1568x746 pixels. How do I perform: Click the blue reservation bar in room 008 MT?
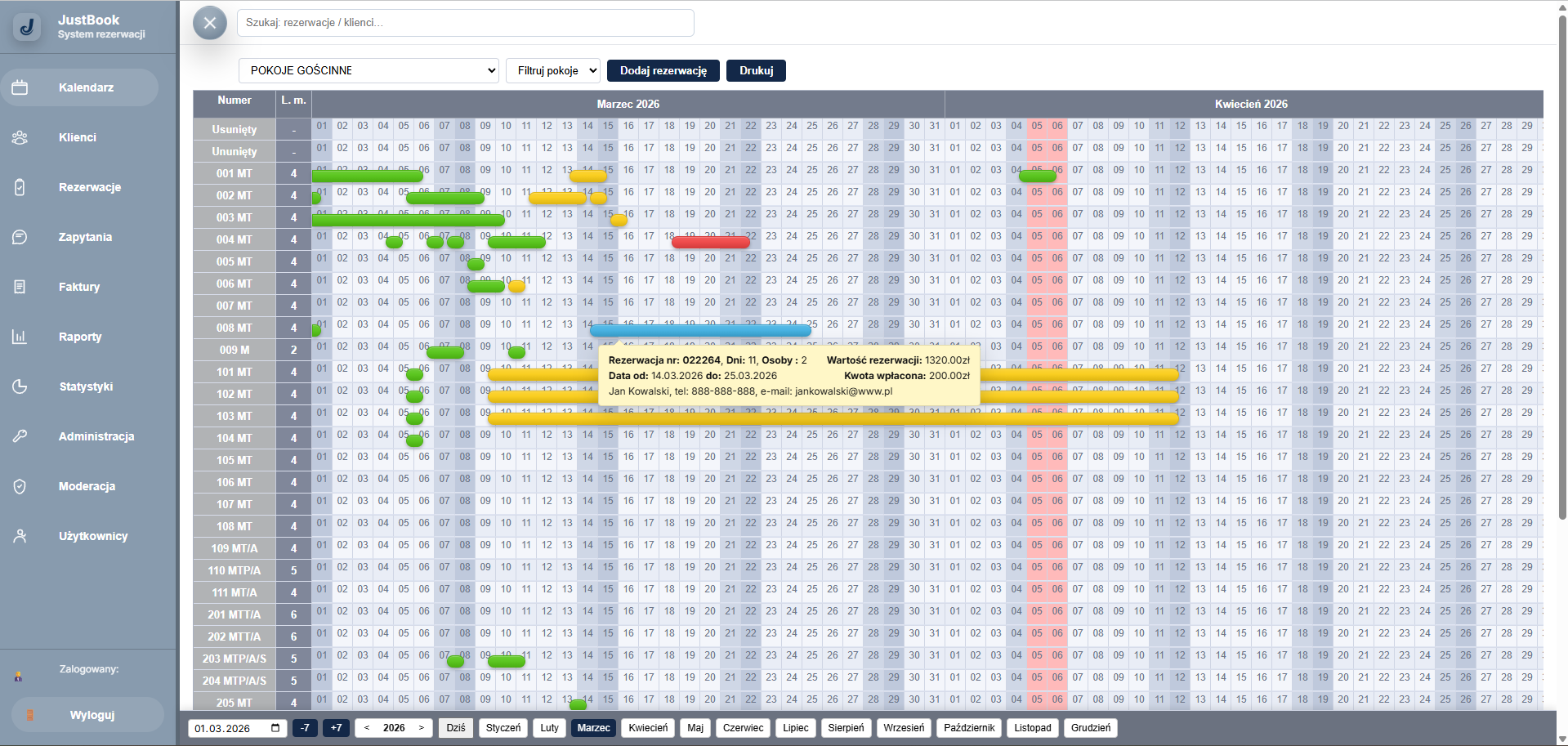(700, 330)
